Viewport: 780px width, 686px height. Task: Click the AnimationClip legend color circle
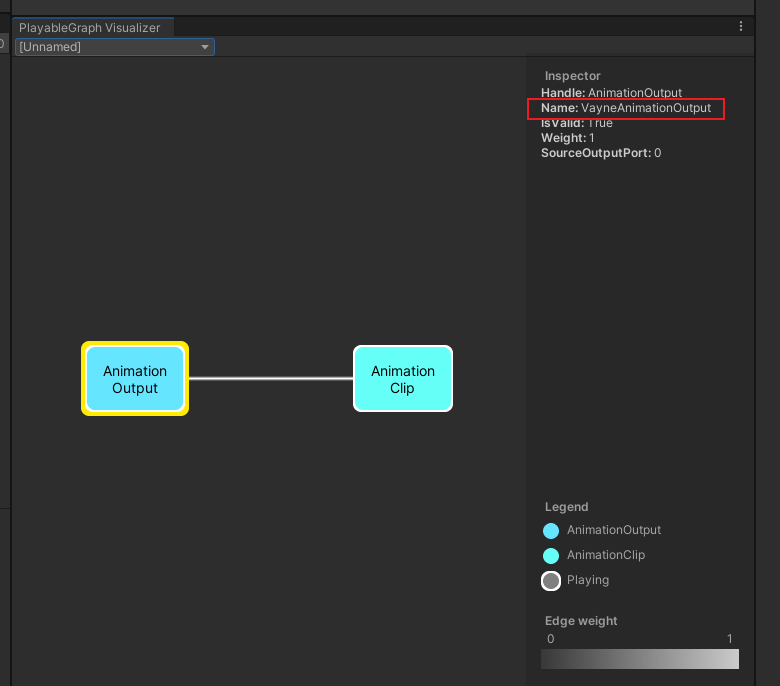click(551, 556)
